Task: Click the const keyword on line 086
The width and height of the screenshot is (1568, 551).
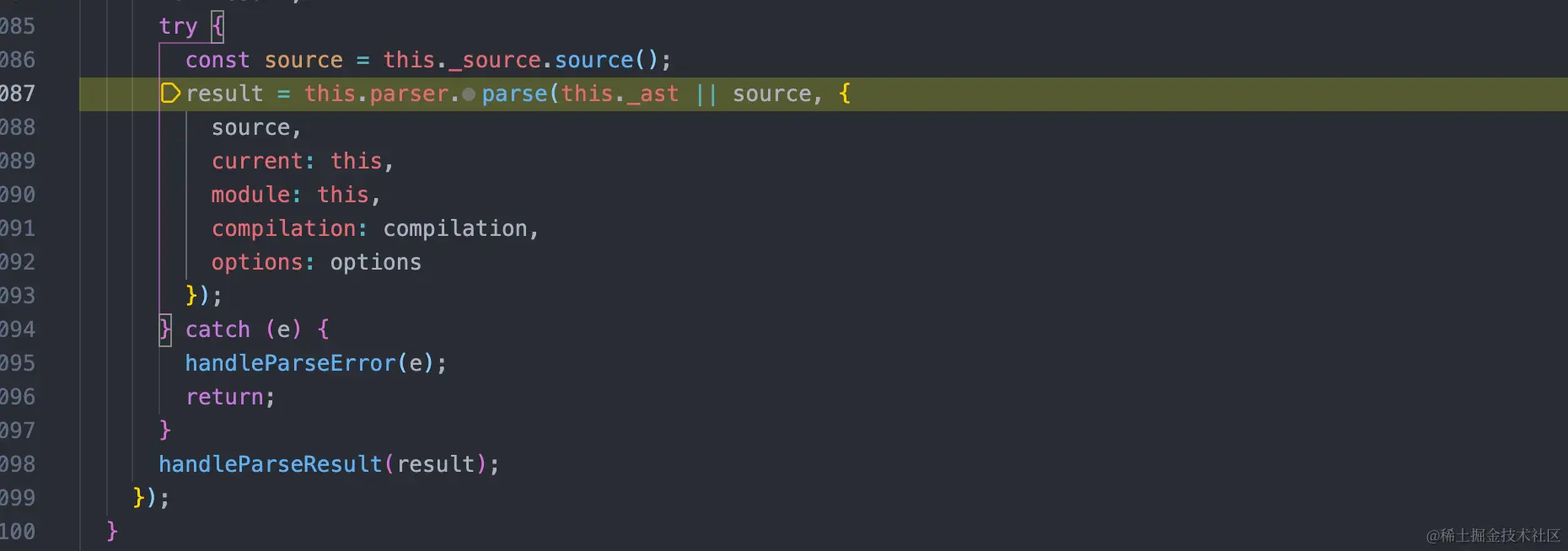Action: [217, 60]
